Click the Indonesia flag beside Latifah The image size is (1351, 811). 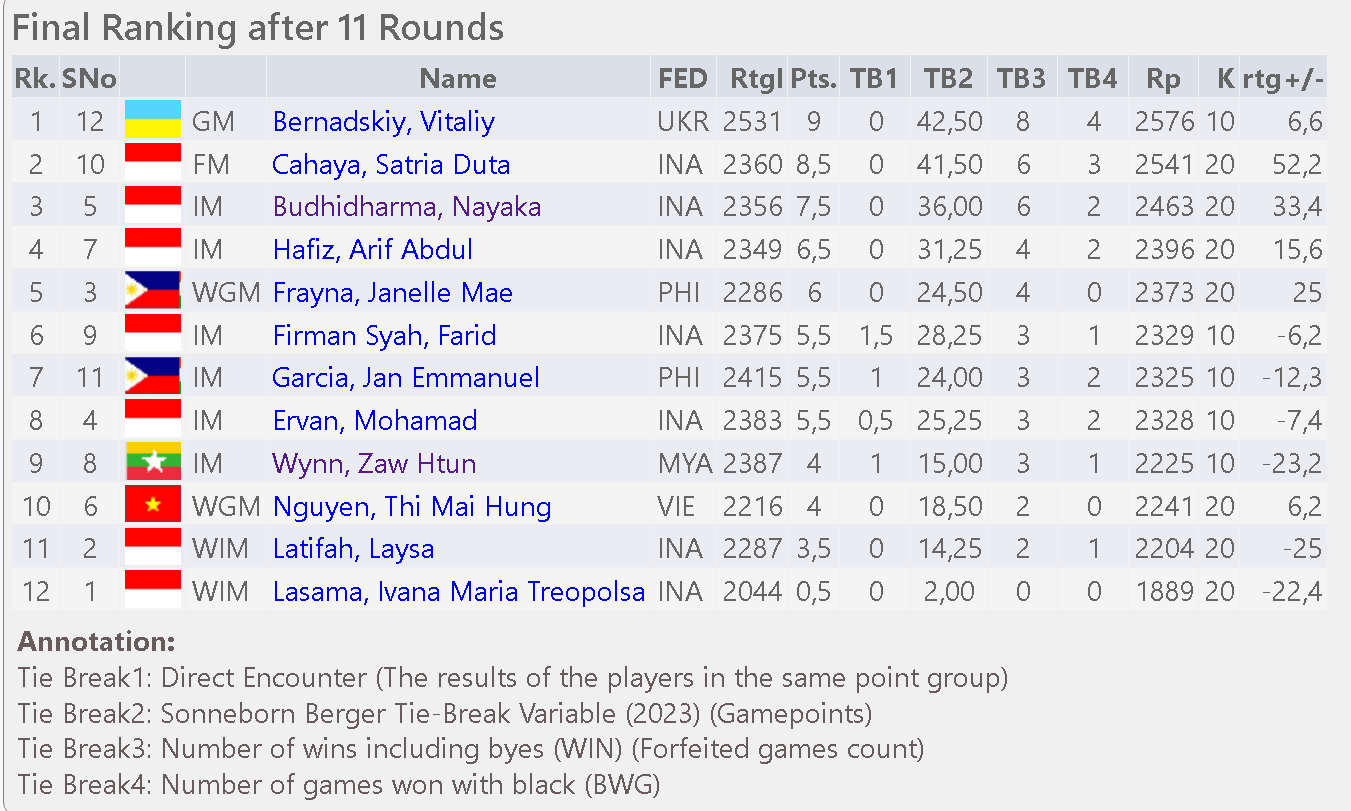[153, 547]
